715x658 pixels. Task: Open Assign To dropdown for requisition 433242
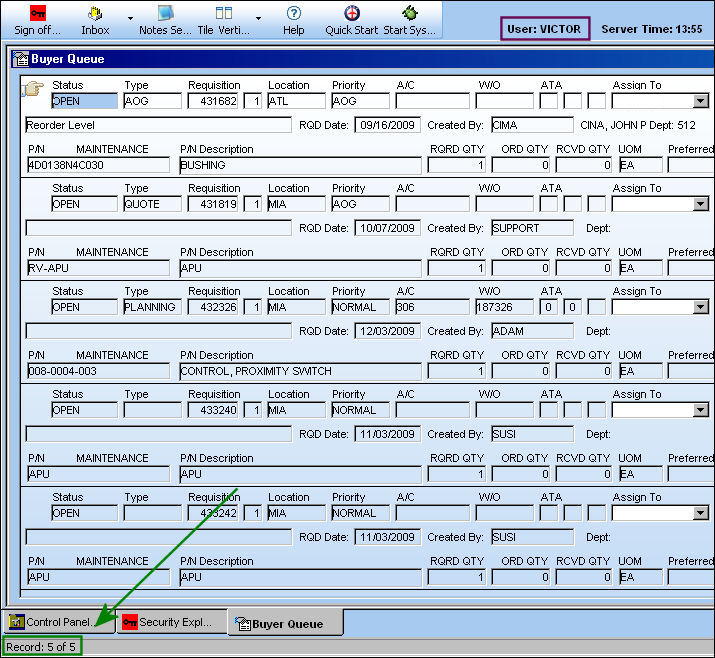coord(700,513)
